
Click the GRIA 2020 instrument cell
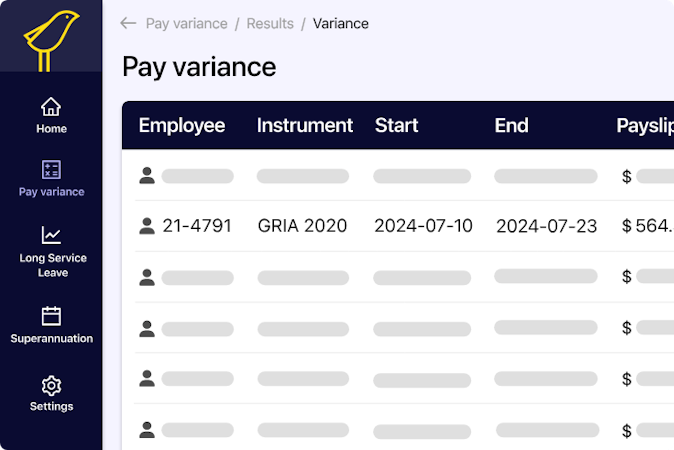point(302,226)
